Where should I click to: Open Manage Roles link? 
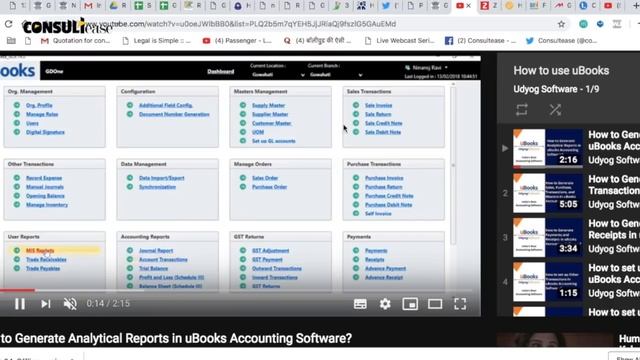point(42,114)
